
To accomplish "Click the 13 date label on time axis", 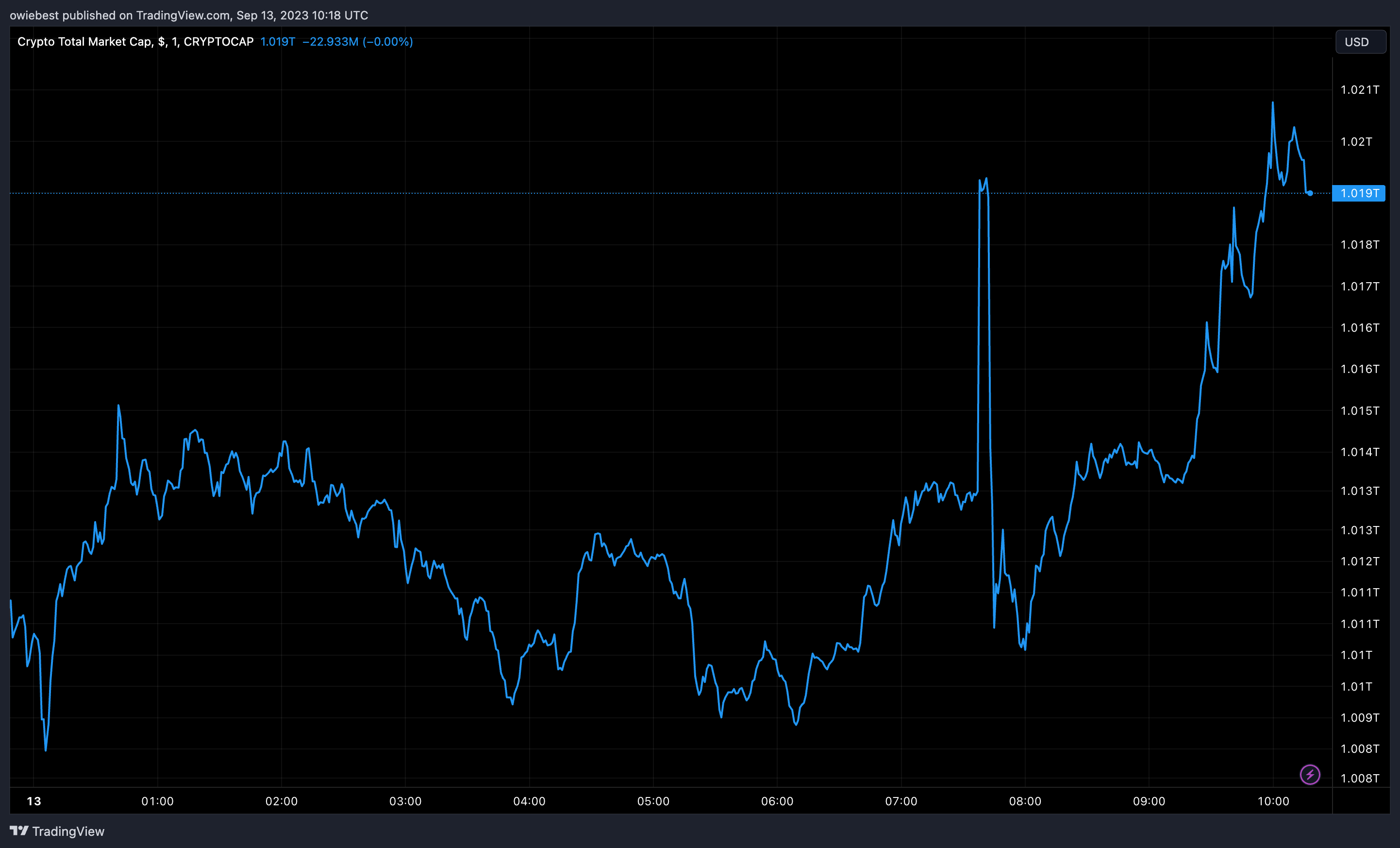I will [x=34, y=801].
